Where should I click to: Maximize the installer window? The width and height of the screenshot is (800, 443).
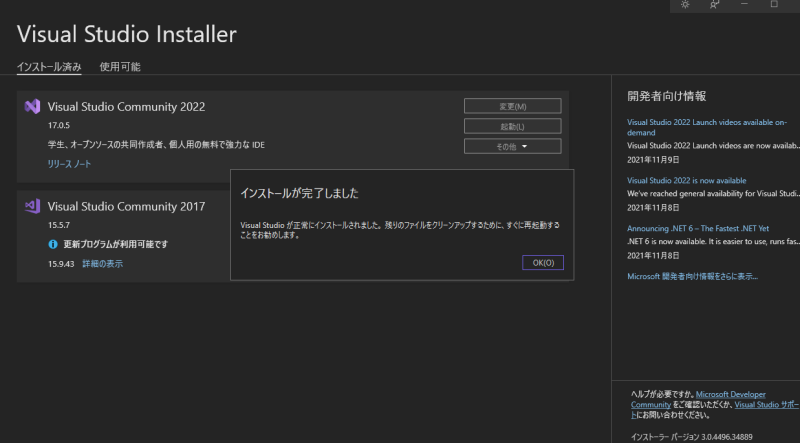[x=774, y=5]
